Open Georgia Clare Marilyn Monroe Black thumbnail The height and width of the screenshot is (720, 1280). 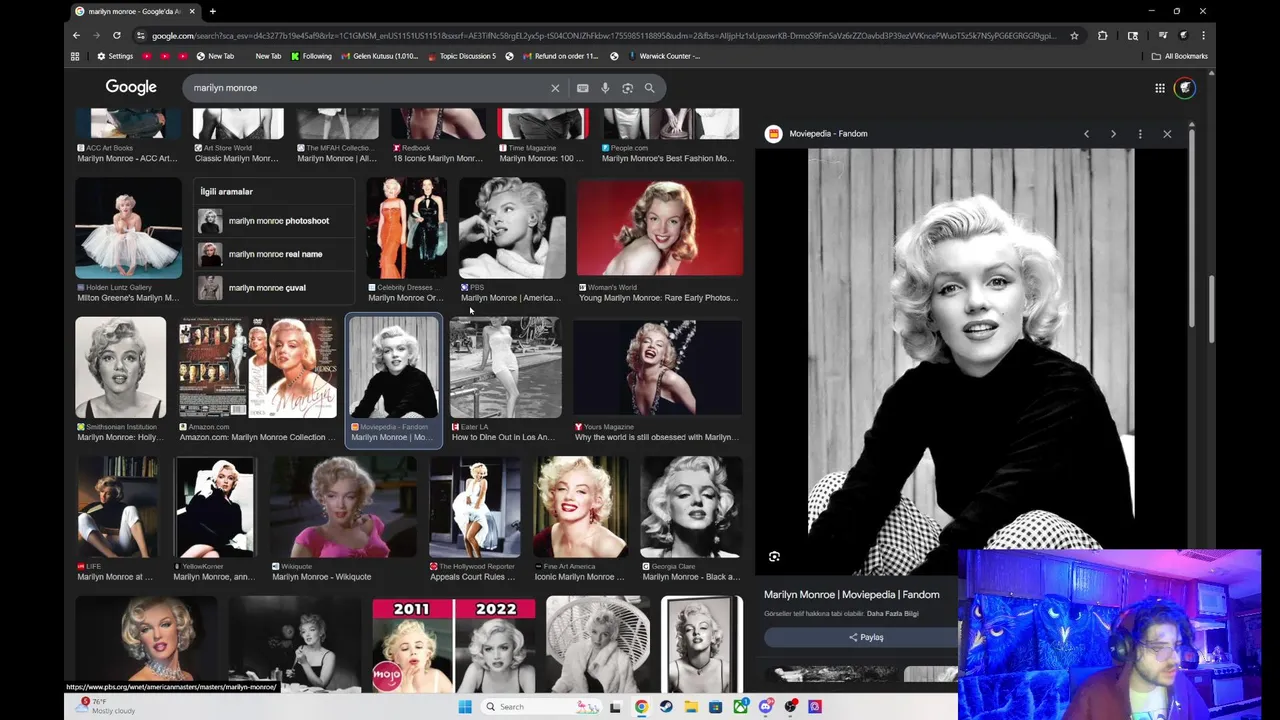click(691, 507)
